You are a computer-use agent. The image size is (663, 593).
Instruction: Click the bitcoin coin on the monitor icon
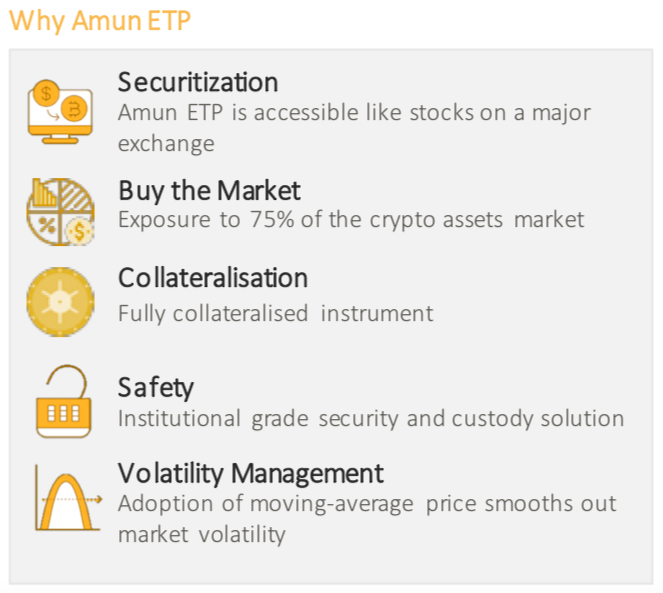(x=74, y=110)
